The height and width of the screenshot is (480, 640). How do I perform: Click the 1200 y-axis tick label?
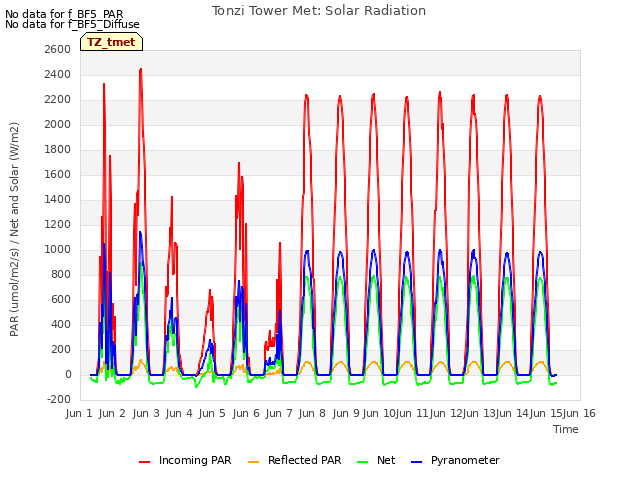[58, 224]
